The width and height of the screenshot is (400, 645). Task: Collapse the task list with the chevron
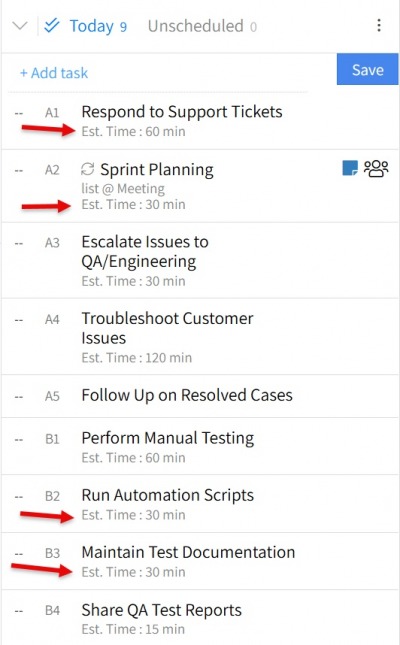click(20, 26)
